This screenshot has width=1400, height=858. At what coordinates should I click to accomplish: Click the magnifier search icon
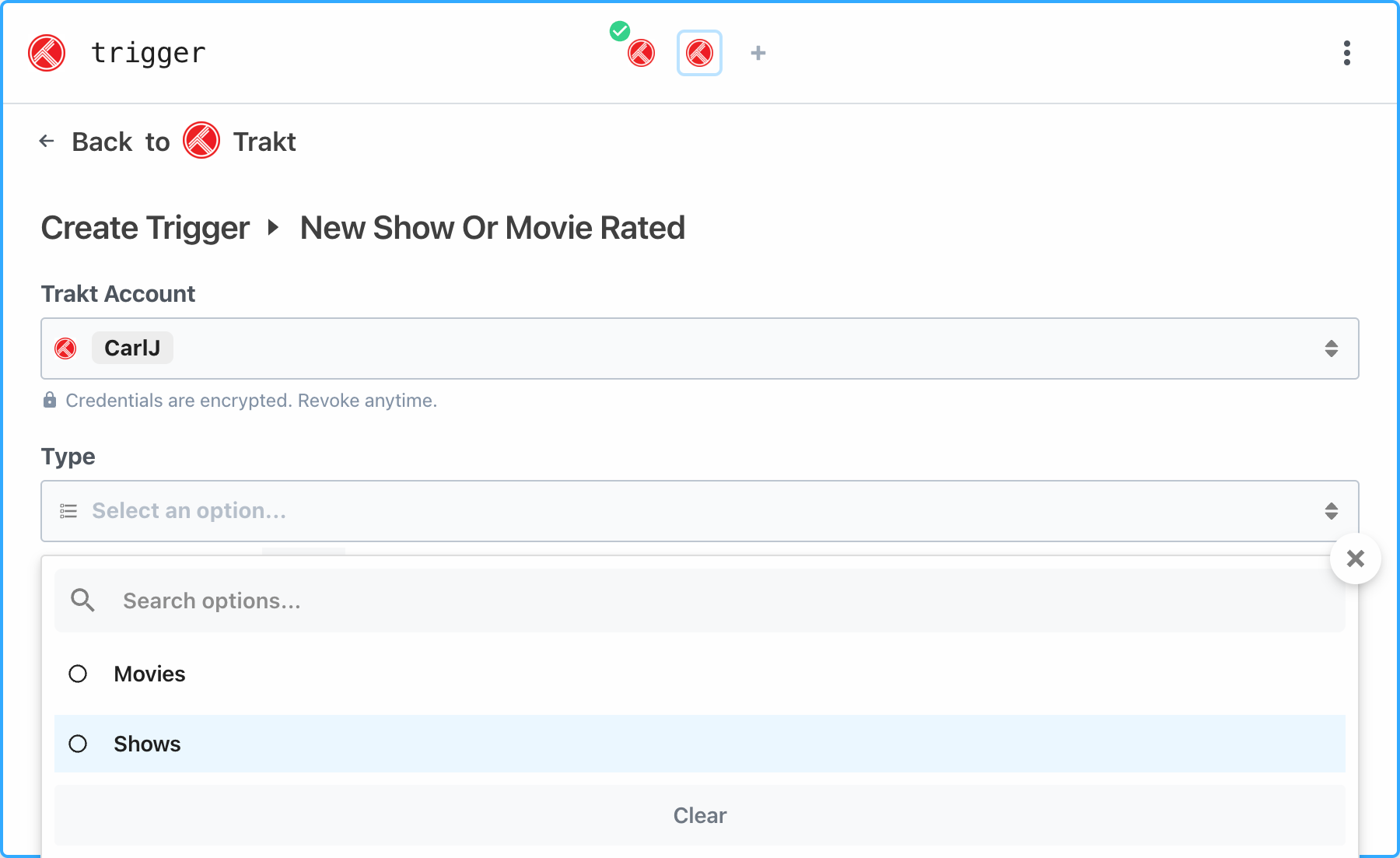click(82, 601)
